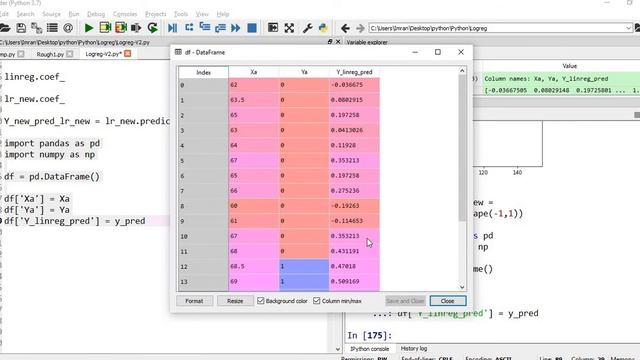Image resolution: width=640 pixels, height=360 pixels.
Task: Go forward with the right arrow icon
Action: tap(360, 28)
